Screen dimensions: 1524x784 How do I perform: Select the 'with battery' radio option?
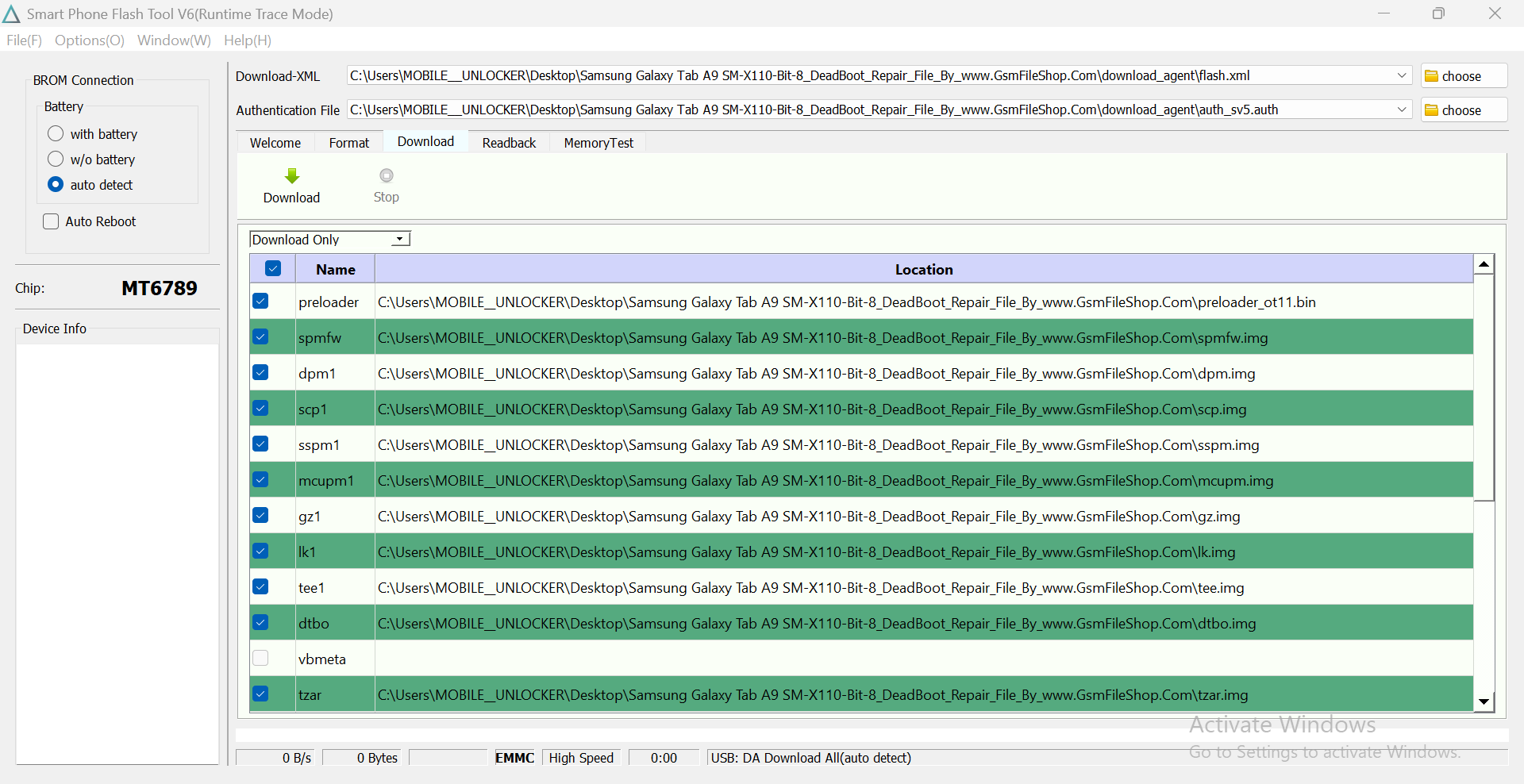click(x=56, y=133)
